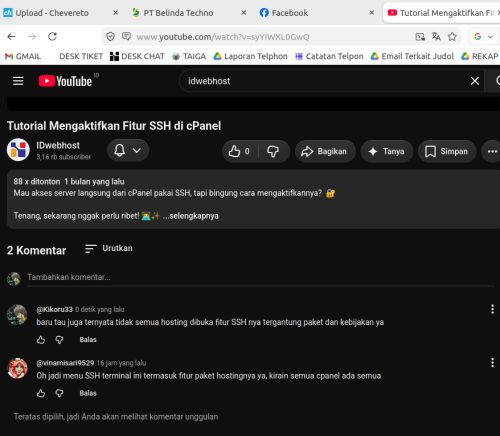Open the TAIGA bookmark

point(189,56)
